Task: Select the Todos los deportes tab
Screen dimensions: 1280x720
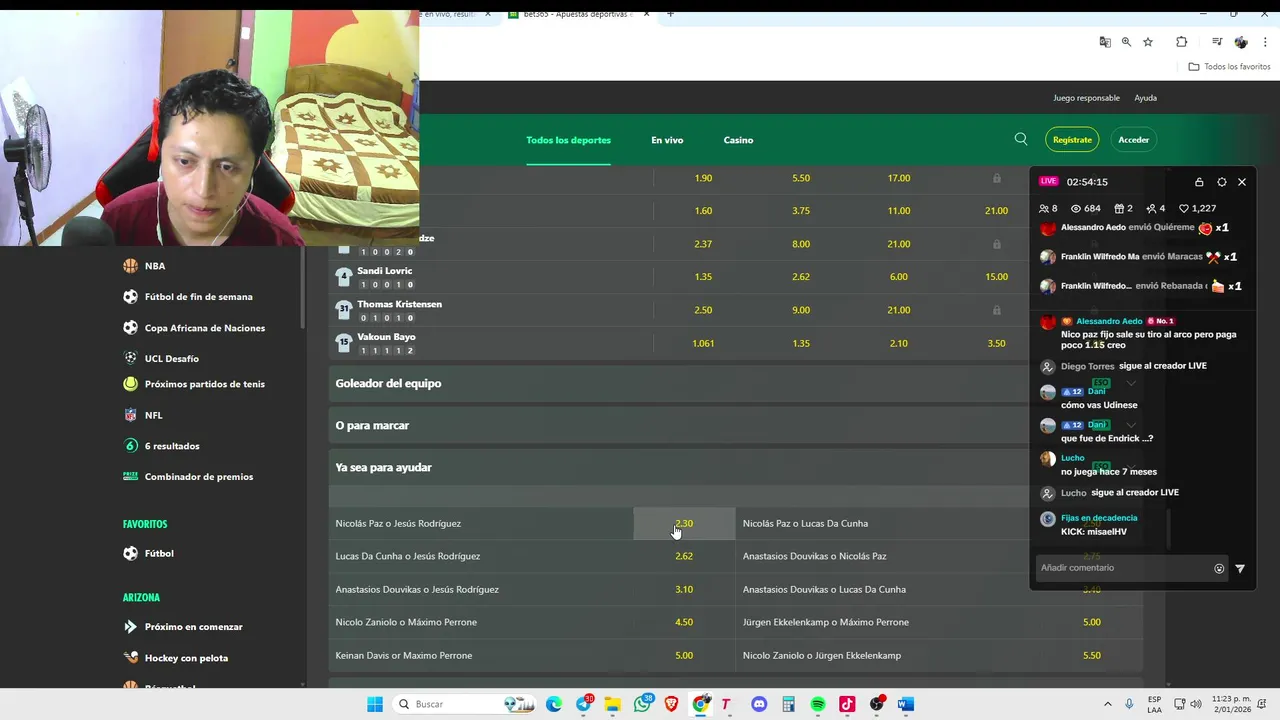Action: point(568,140)
